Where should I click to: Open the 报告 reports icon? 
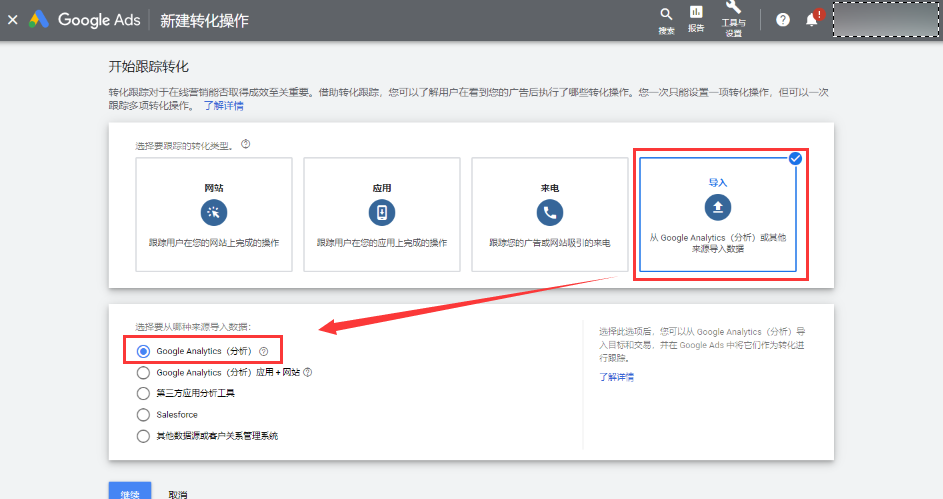(x=696, y=19)
